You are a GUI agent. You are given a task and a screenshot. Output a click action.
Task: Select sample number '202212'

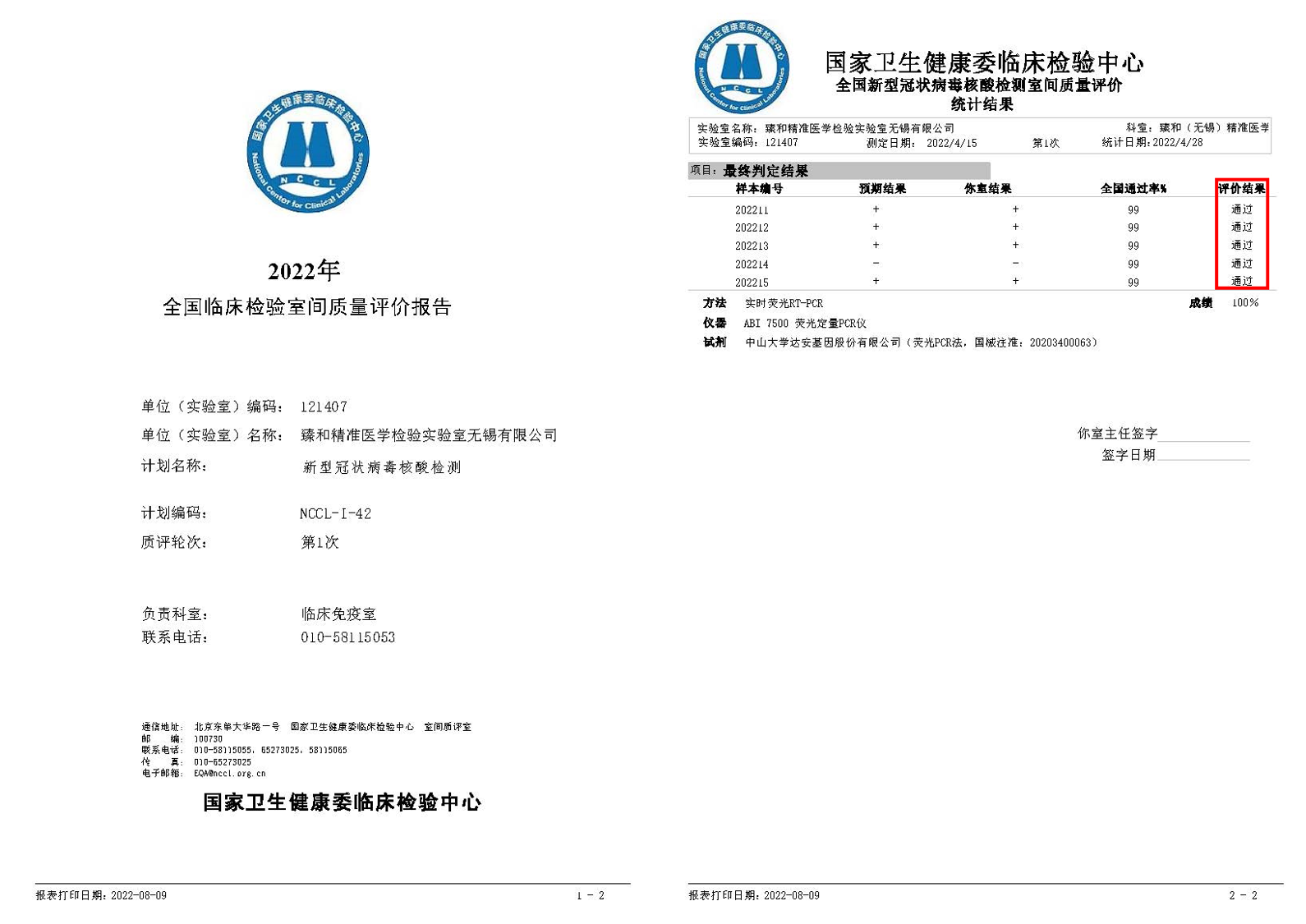coord(752,228)
